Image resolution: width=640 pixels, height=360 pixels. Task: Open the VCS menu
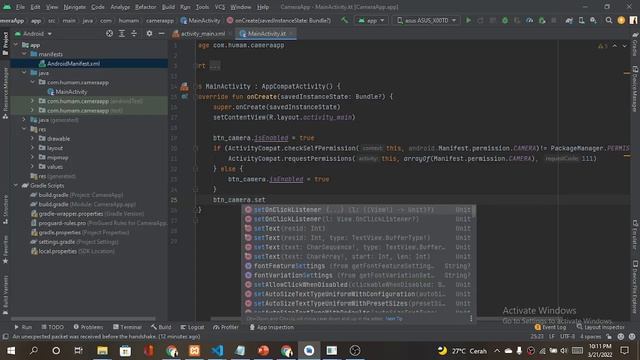click(220, 7)
